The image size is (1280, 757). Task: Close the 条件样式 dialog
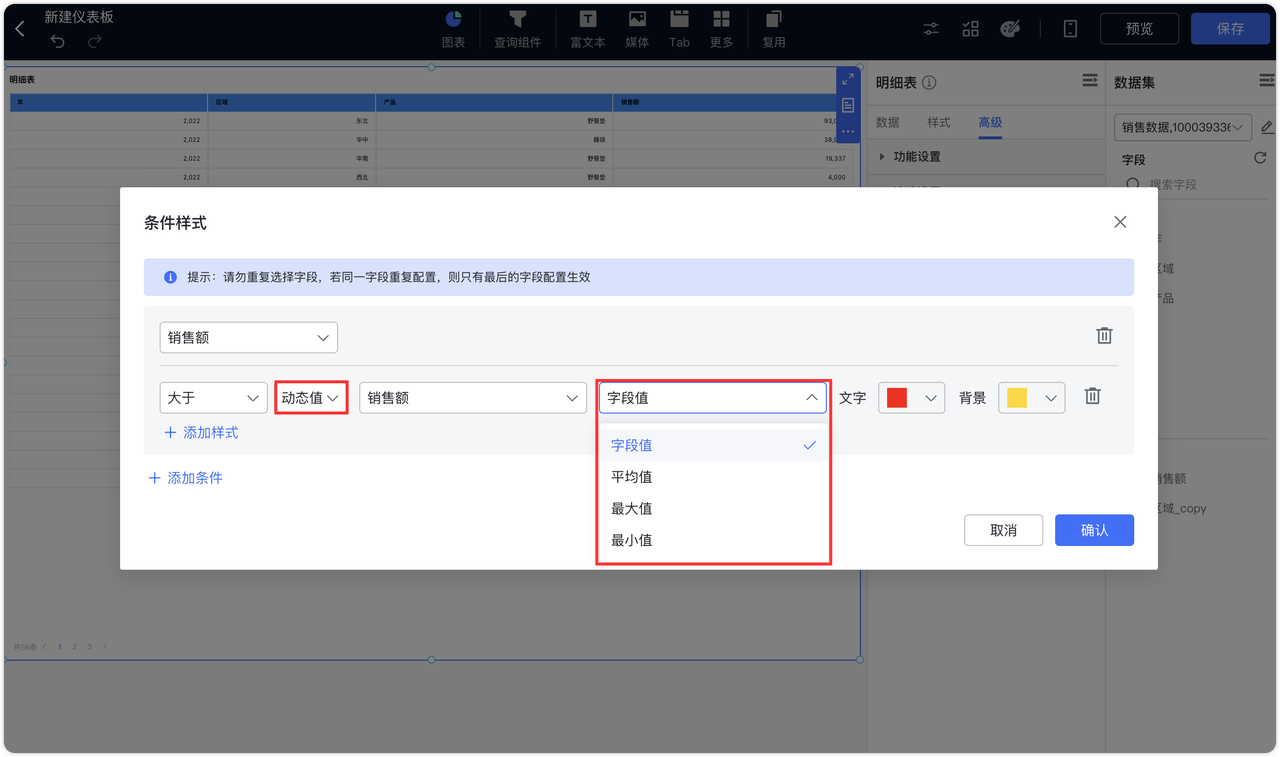[1120, 222]
